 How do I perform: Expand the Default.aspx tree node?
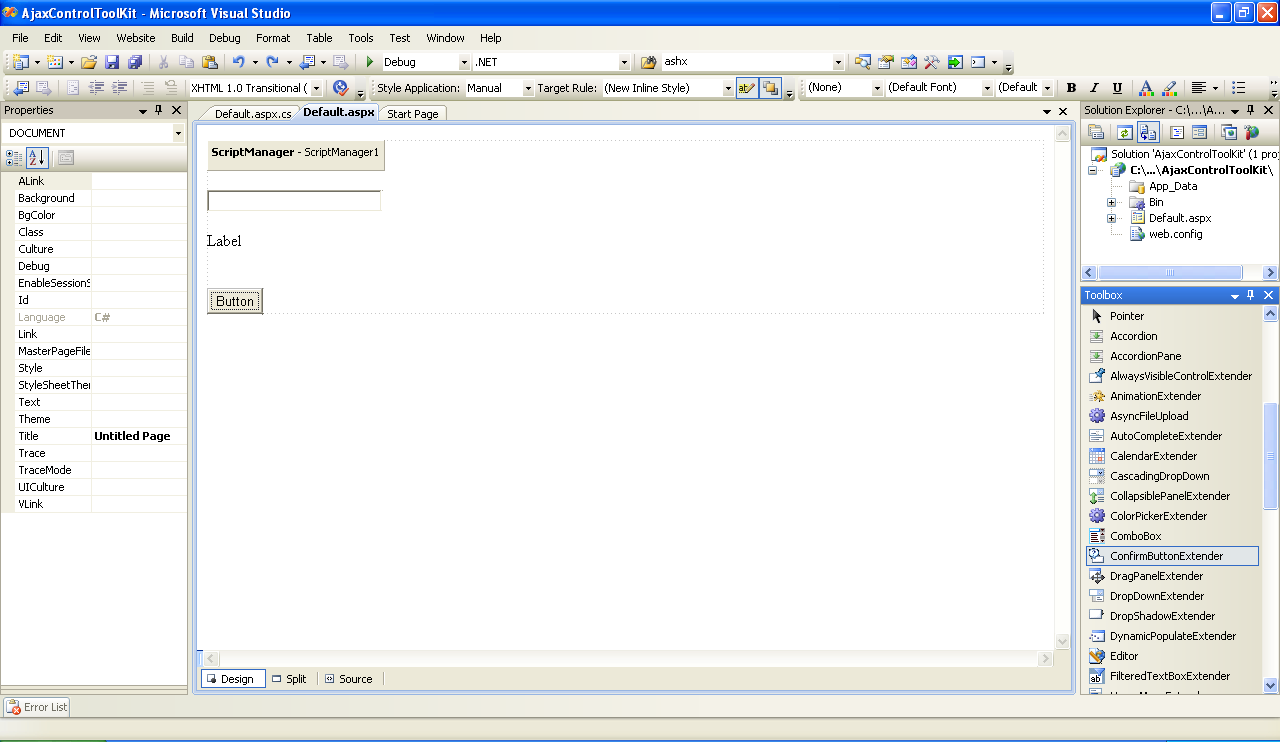point(1111,218)
